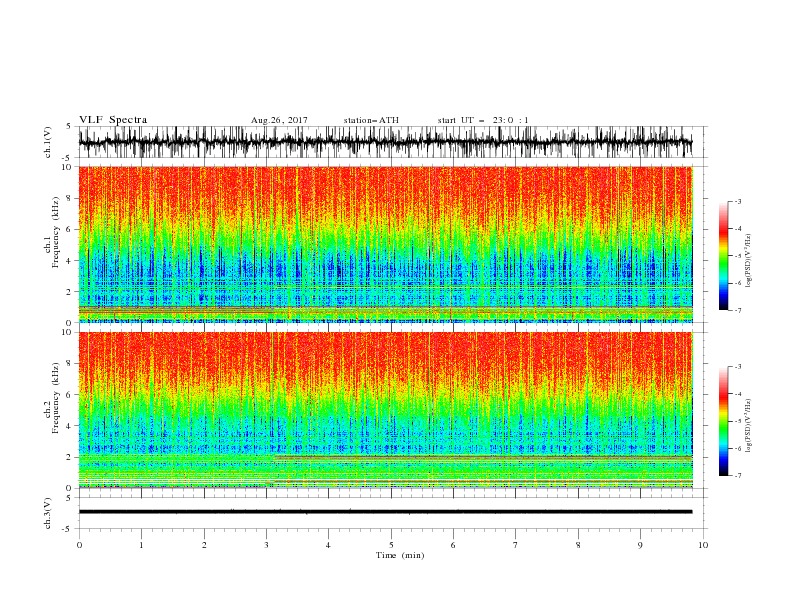Image resolution: width=792 pixels, height=612 pixels.
Task: Click time axis tick label "4"
Action: [328, 545]
